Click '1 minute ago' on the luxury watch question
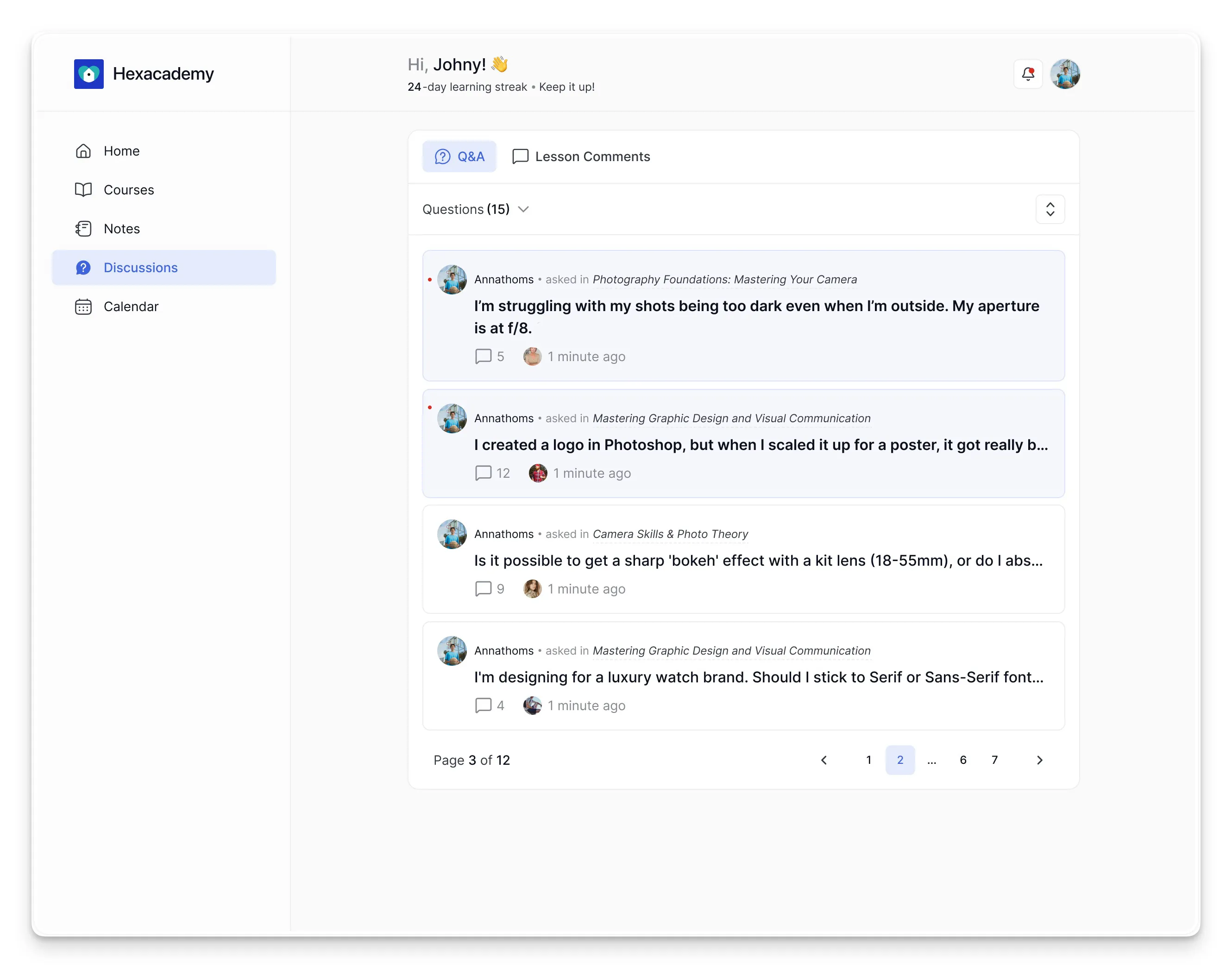1232x968 pixels. pos(586,706)
